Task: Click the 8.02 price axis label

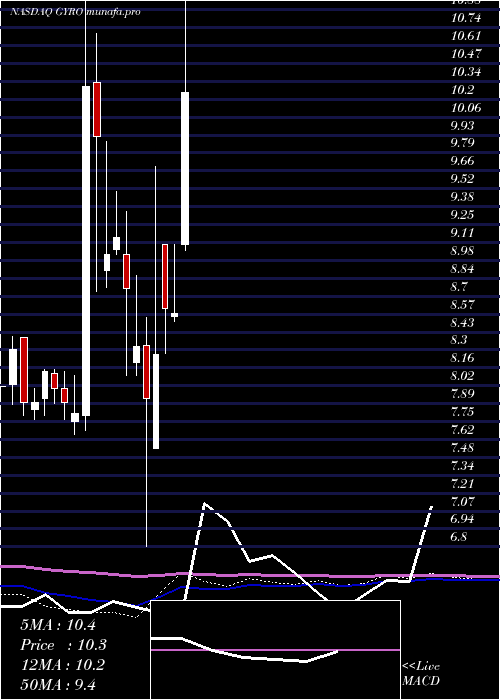Action: (462, 376)
